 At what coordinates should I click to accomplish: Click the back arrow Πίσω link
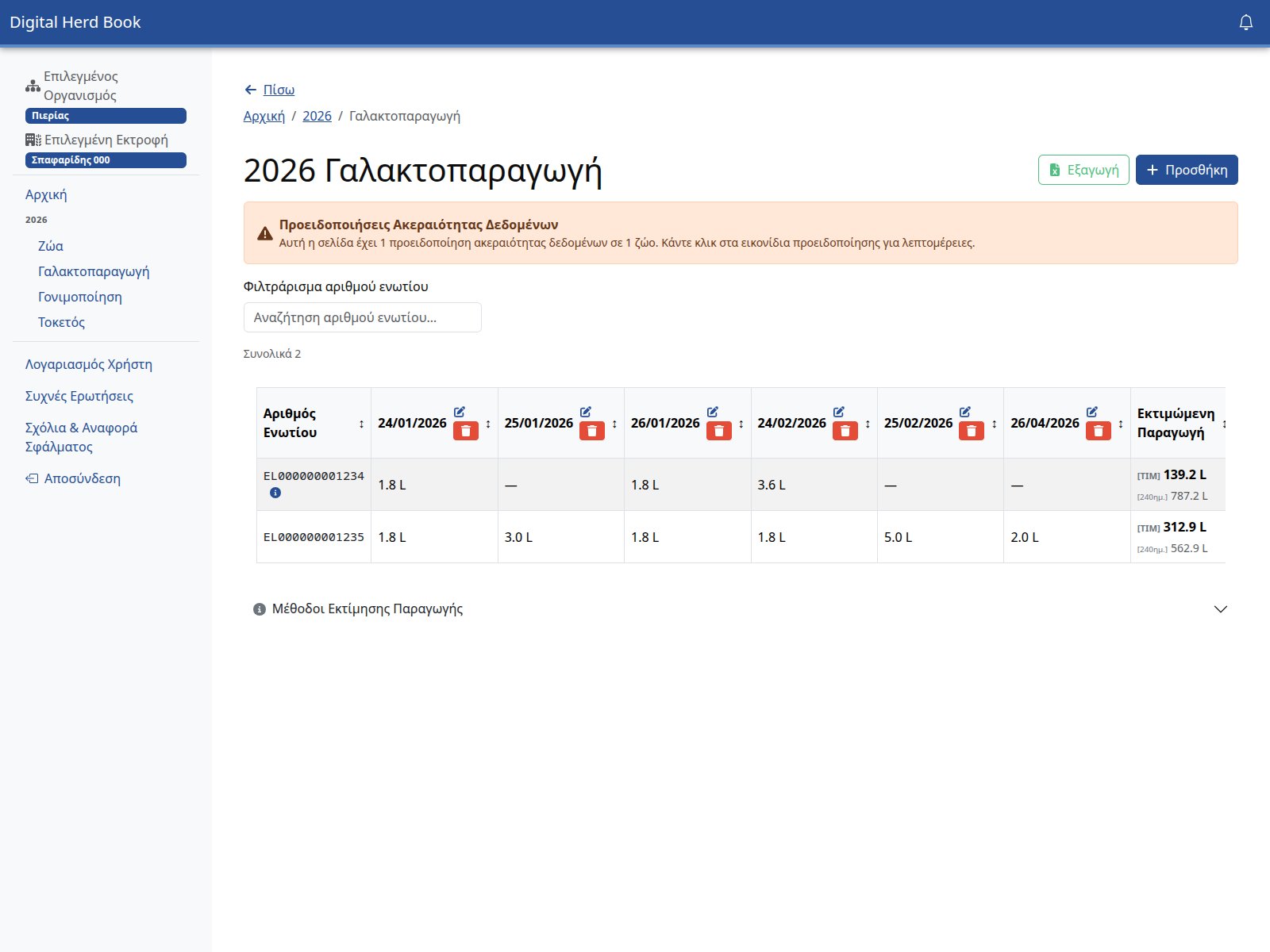[x=270, y=90]
